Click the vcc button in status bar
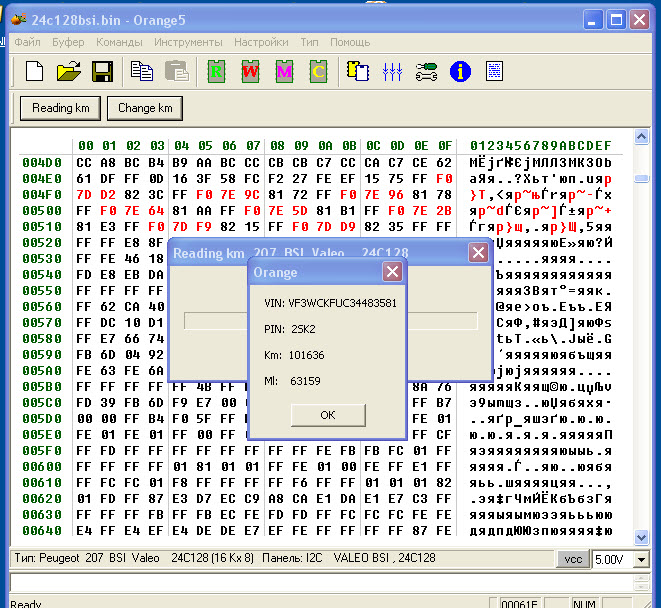This screenshot has height=608, width=661. (x=573, y=560)
